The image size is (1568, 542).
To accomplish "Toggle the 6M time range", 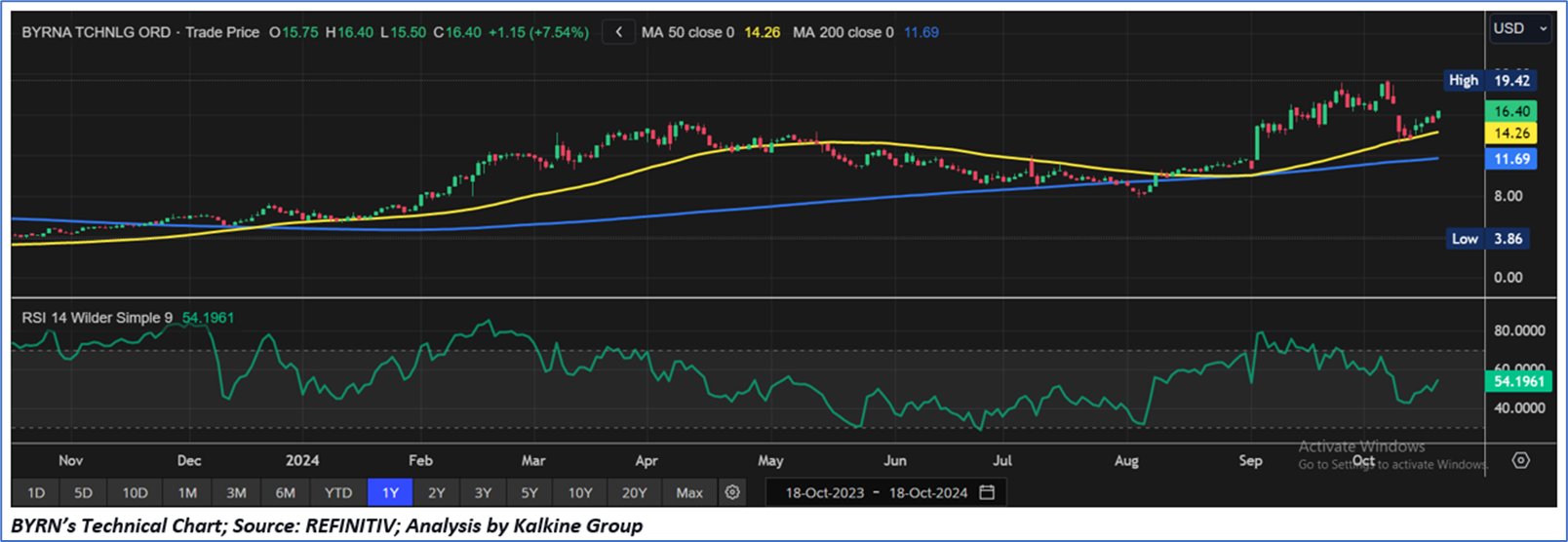I will coord(285,492).
